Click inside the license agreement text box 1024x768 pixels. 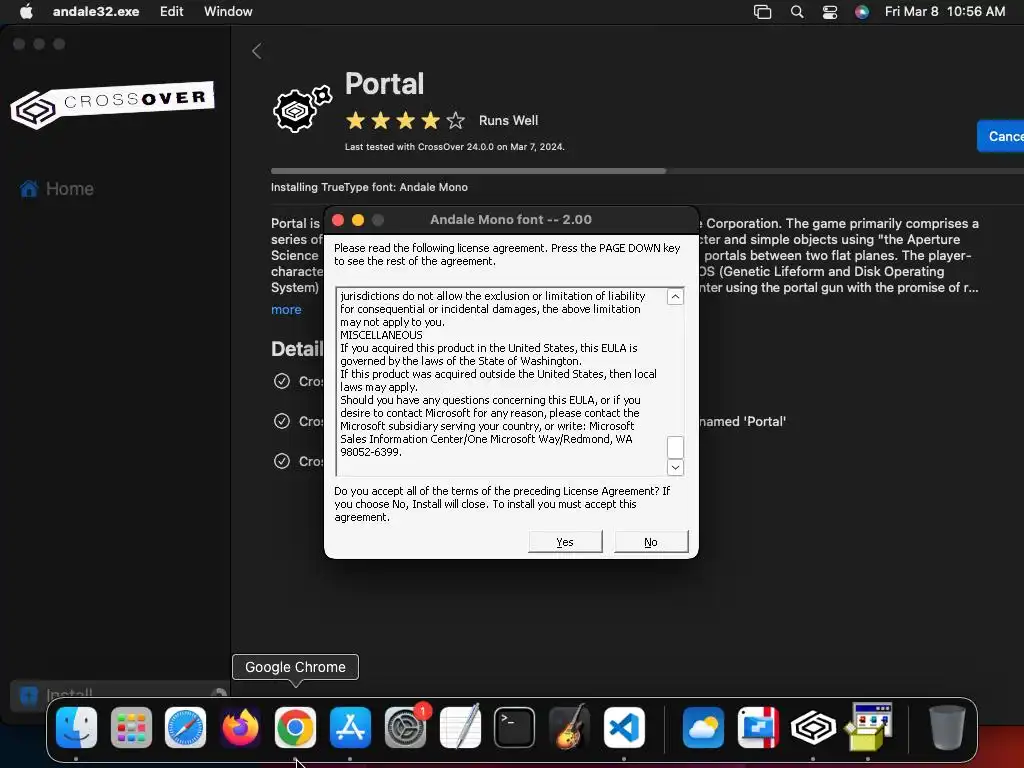point(502,381)
